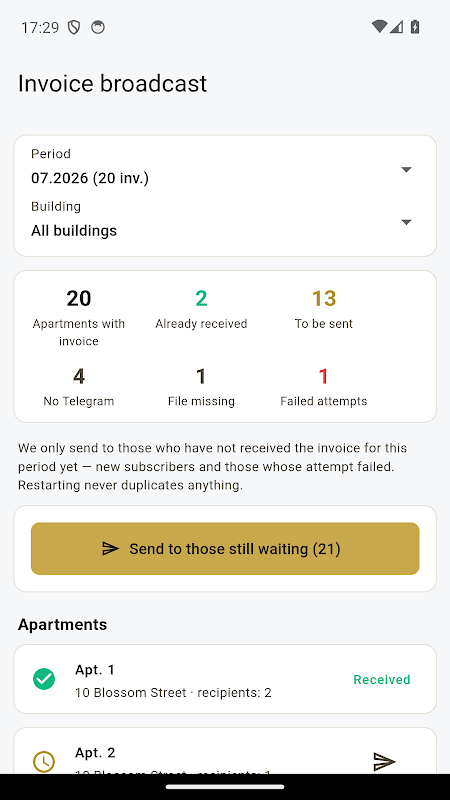Open the 07.2026 (20 inv.) period selector
This screenshot has width=450, height=800.
click(x=225, y=169)
